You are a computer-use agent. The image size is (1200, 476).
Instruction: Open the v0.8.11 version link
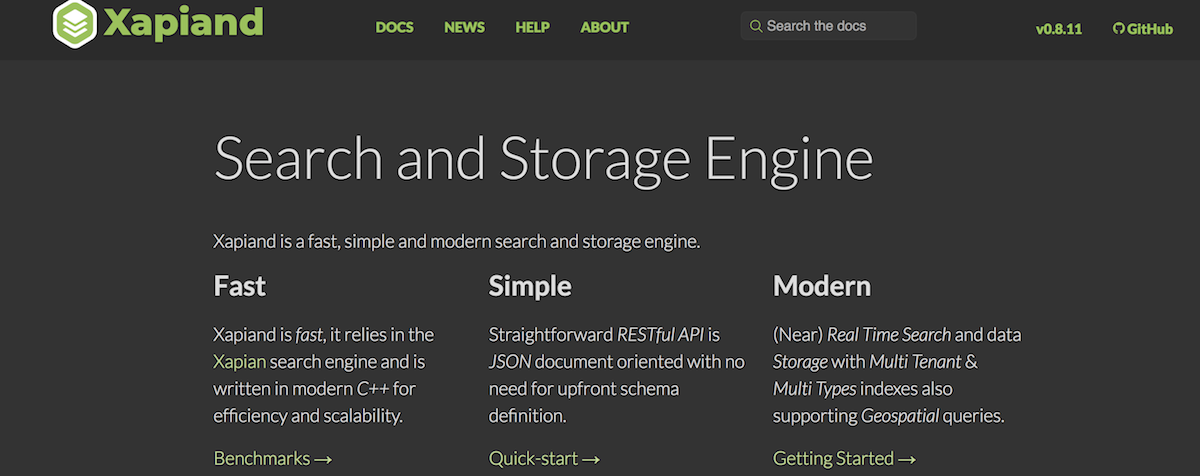pos(1059,29)
